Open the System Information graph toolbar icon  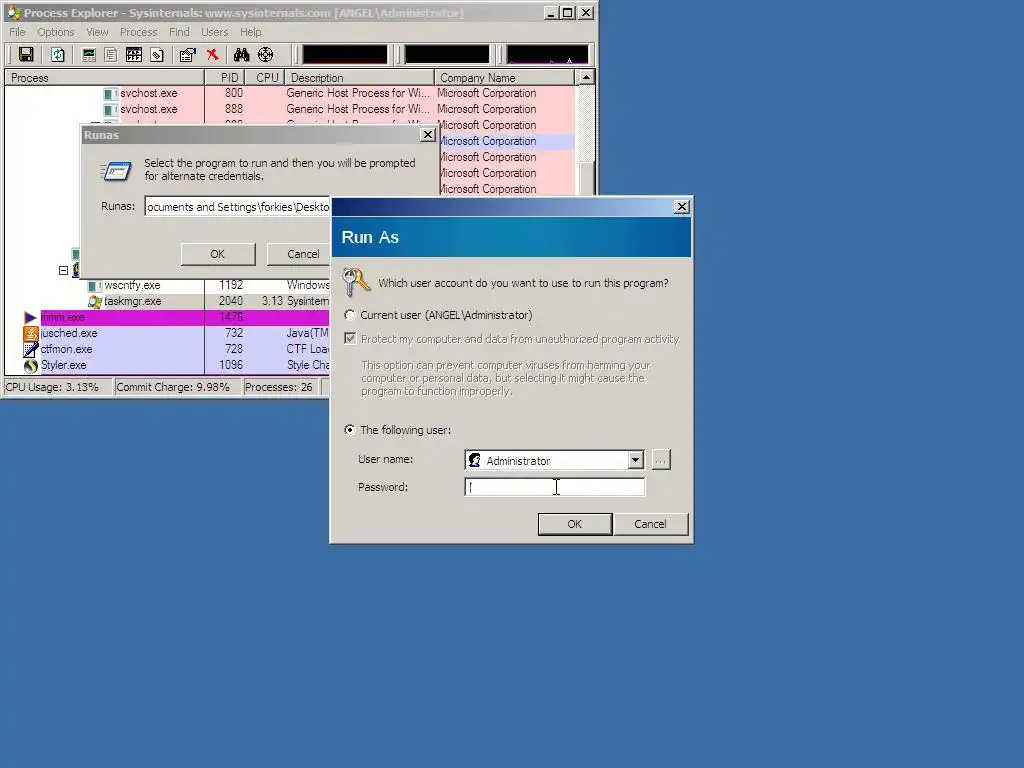pyautogui.click(x=89, y=55)
